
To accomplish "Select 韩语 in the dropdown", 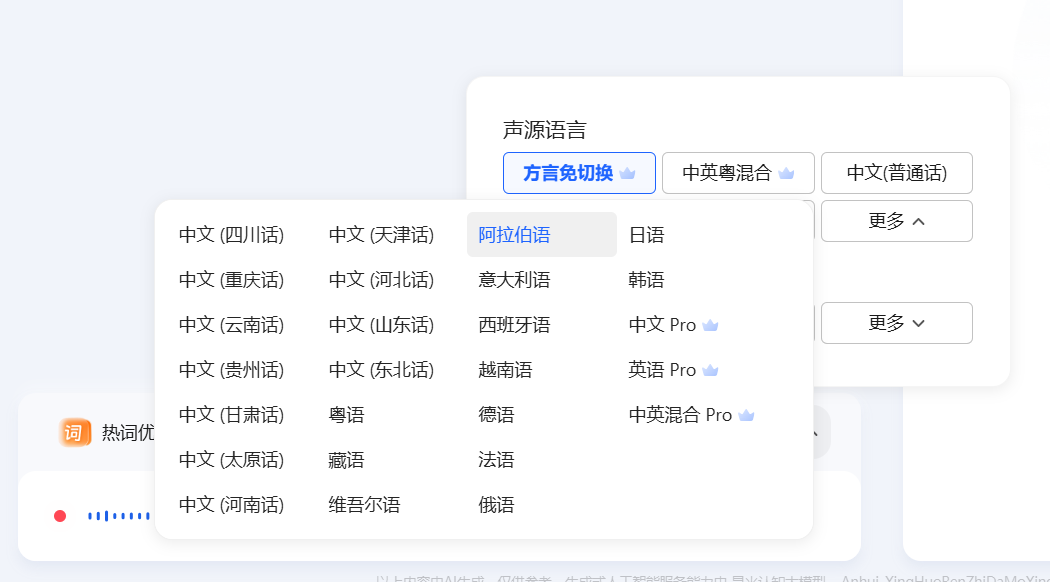I will coord(646,280).
